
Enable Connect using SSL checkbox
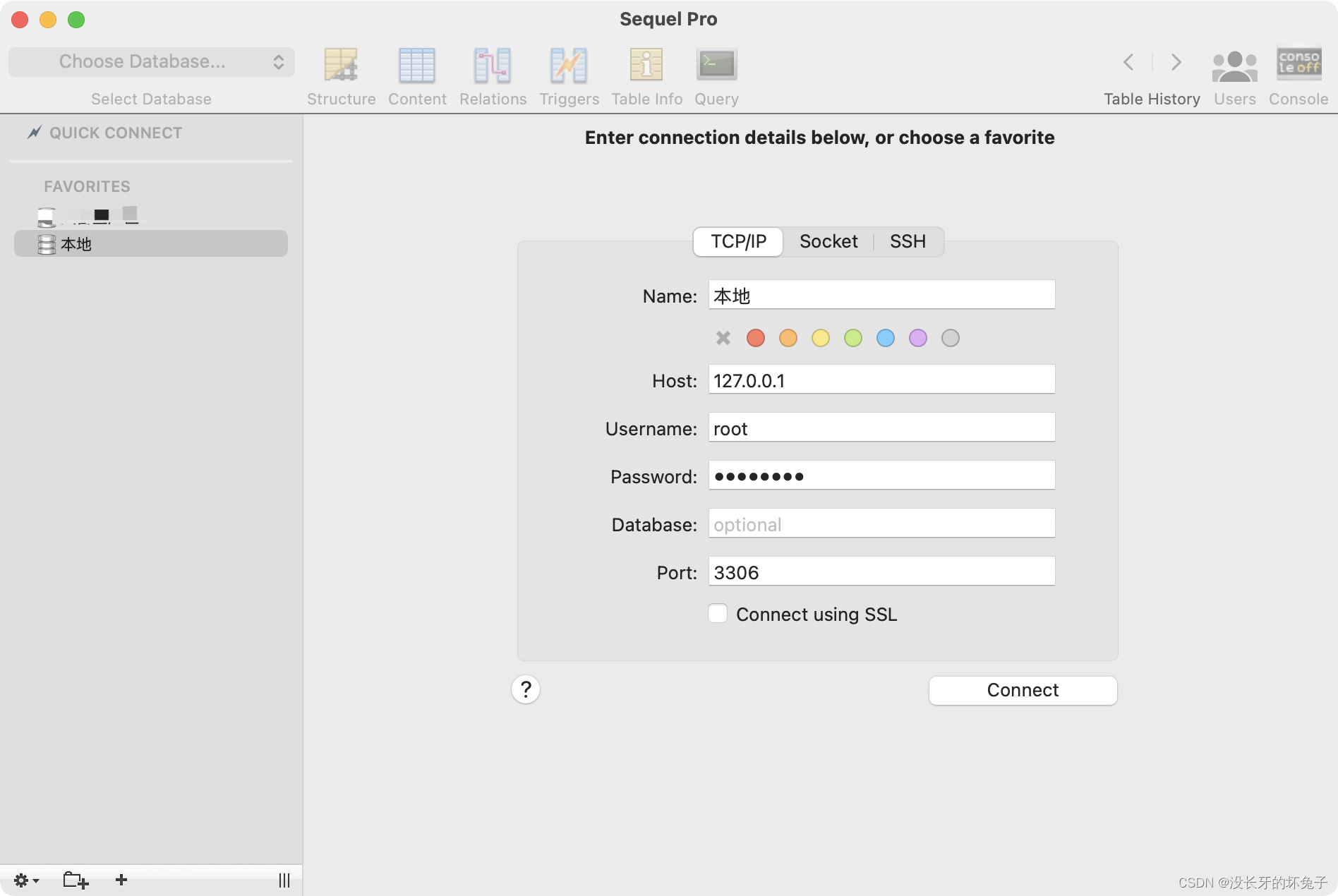point(718,613)
